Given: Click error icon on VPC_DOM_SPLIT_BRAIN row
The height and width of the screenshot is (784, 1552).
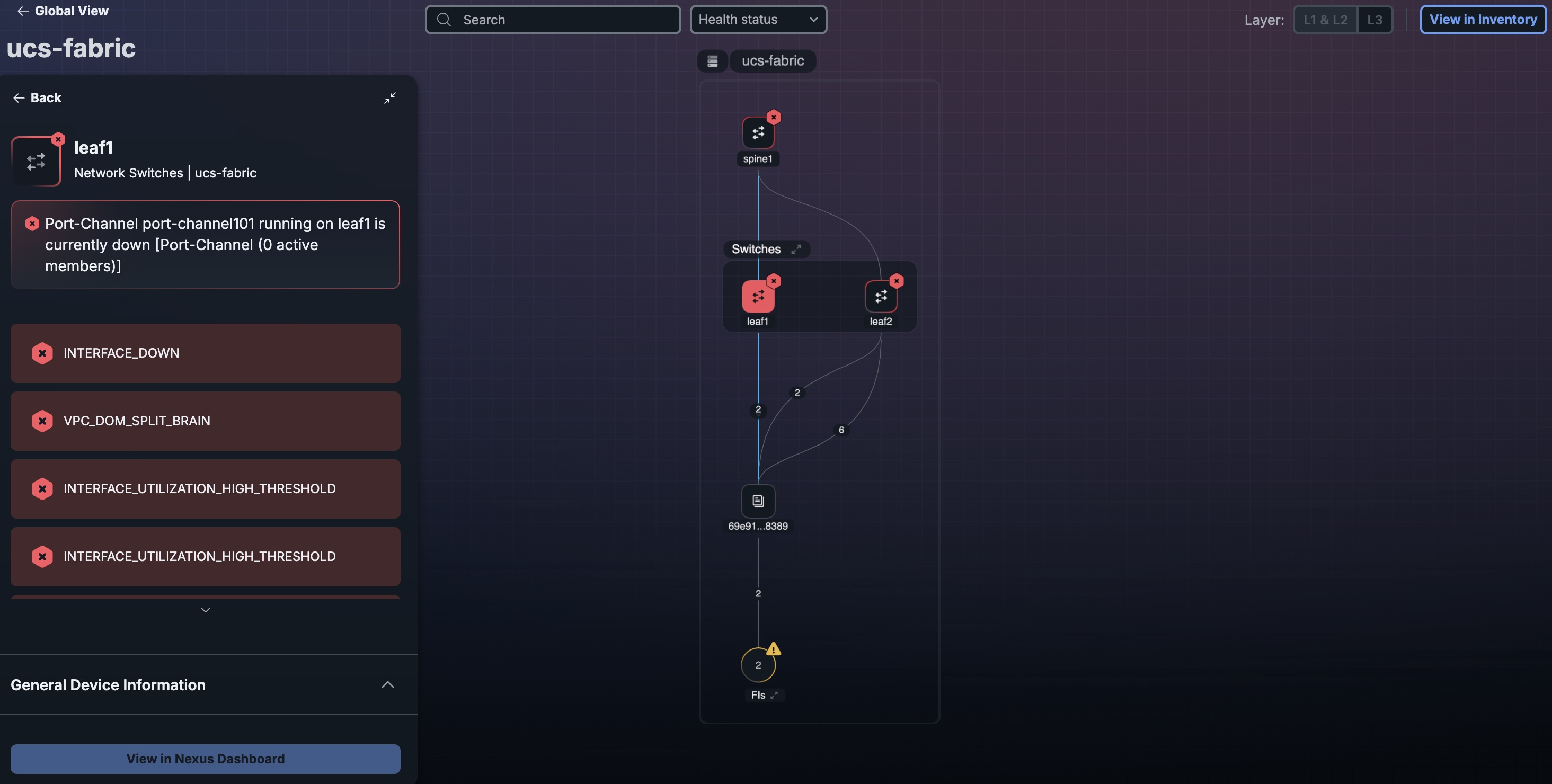Looking at the screenshot, I should (42, 421).
